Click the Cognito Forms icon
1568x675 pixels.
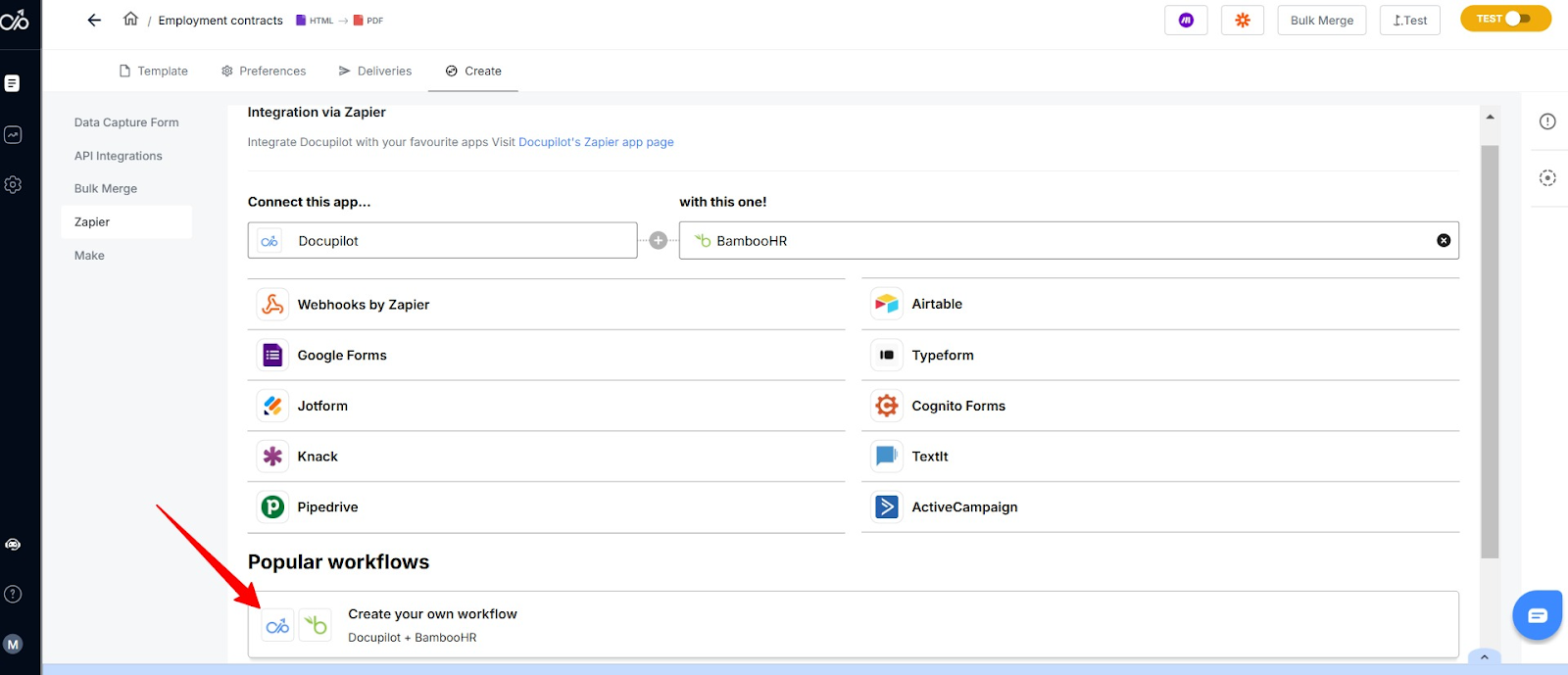click(x=887, y=406)
